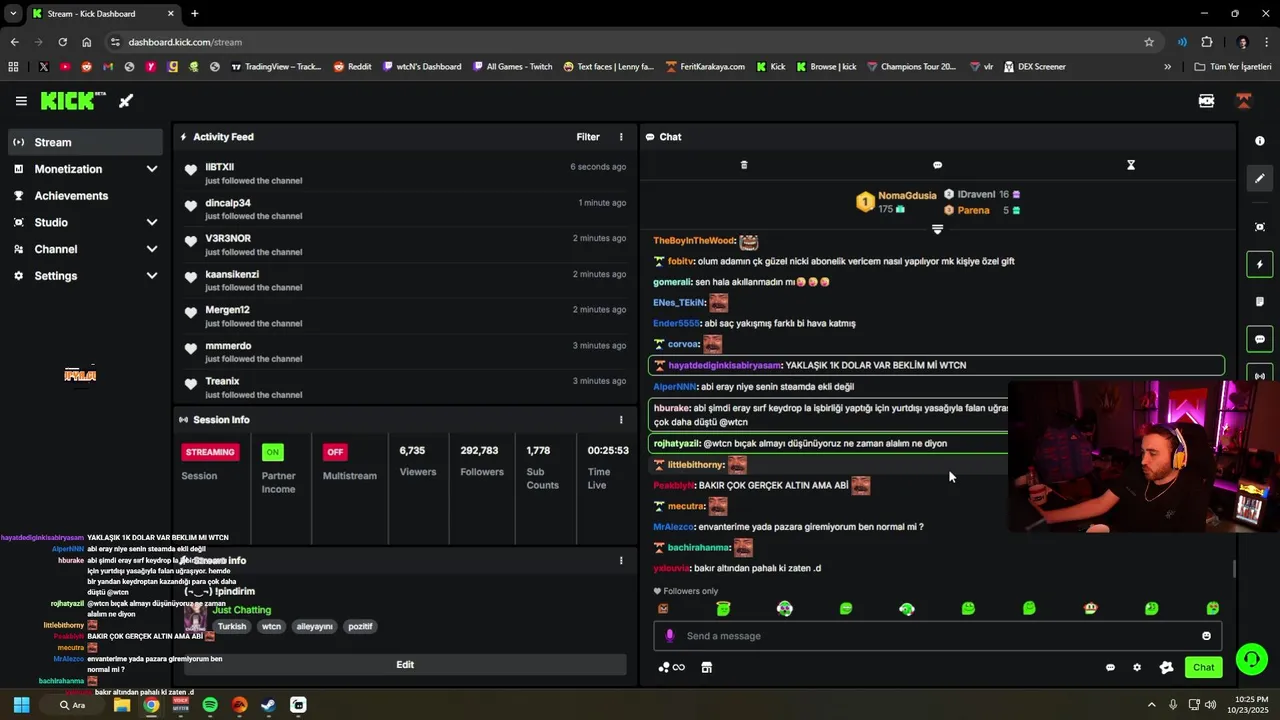Click the purple microphone icon in message box
Screen dimensions: 1280x720
(x=670, y=636)
